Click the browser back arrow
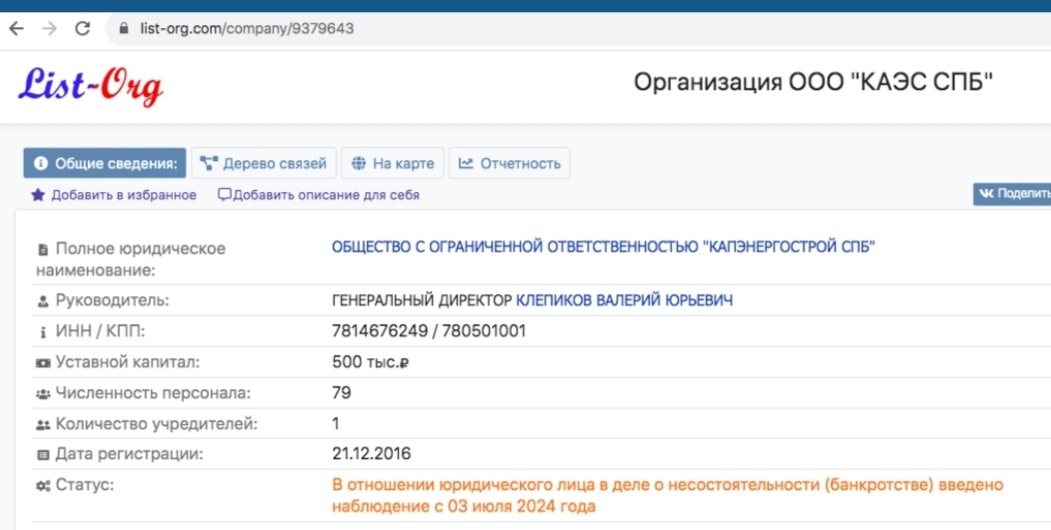Viewport: 1051px width, 530px height. [17, 28]
